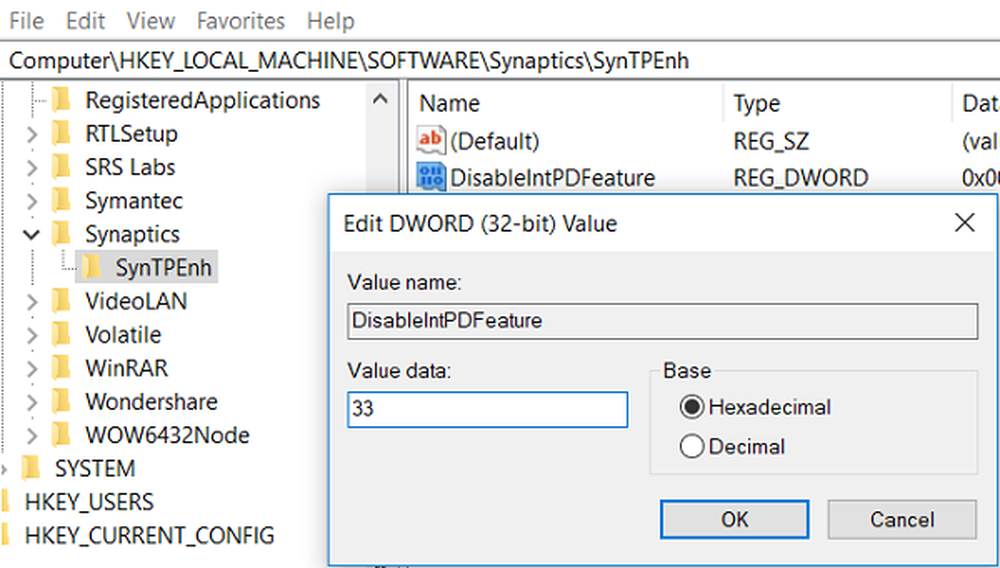
Task: Expand the WOW6432Node key
Action: (32, 436)
